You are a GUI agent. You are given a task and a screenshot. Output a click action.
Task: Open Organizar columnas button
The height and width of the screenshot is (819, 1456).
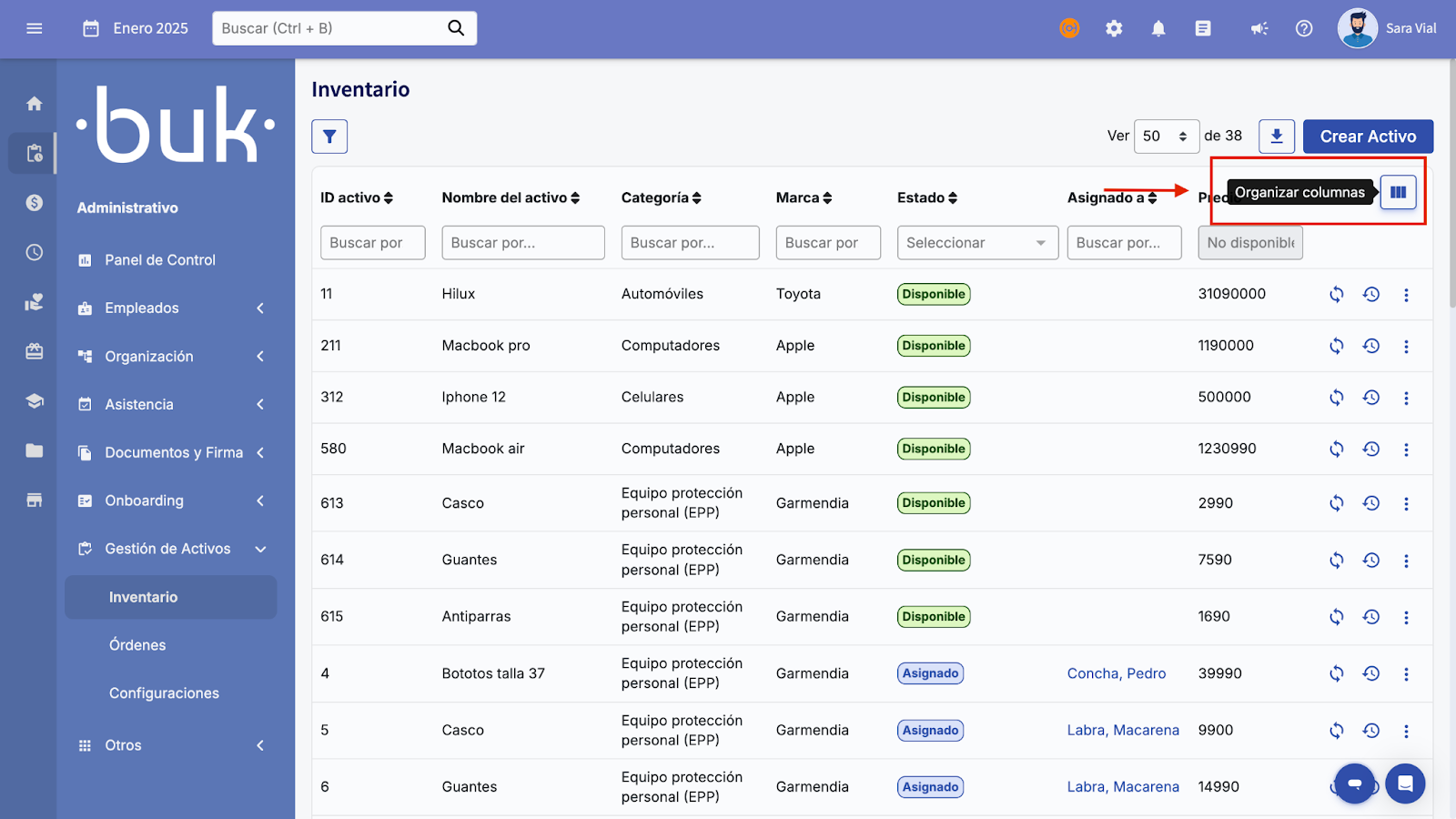pos(1398,192)
